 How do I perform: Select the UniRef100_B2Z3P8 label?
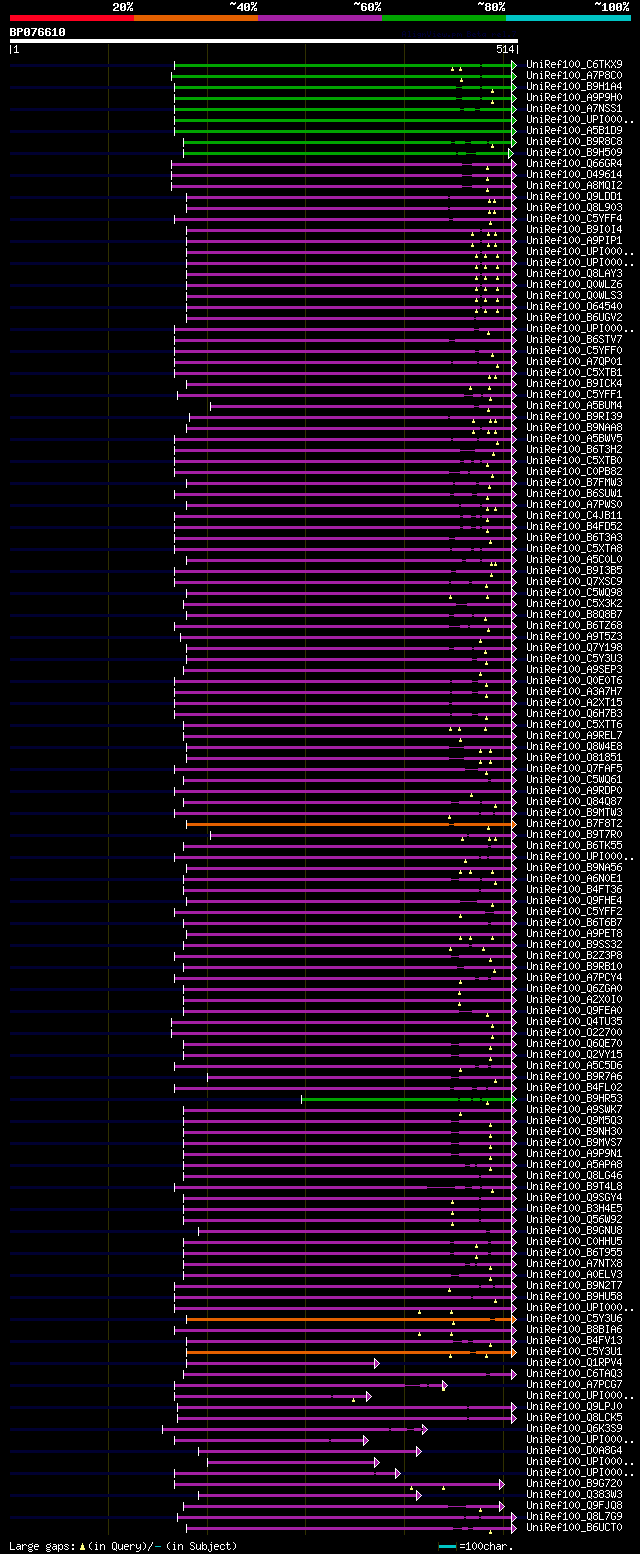[x=574, y=955]
